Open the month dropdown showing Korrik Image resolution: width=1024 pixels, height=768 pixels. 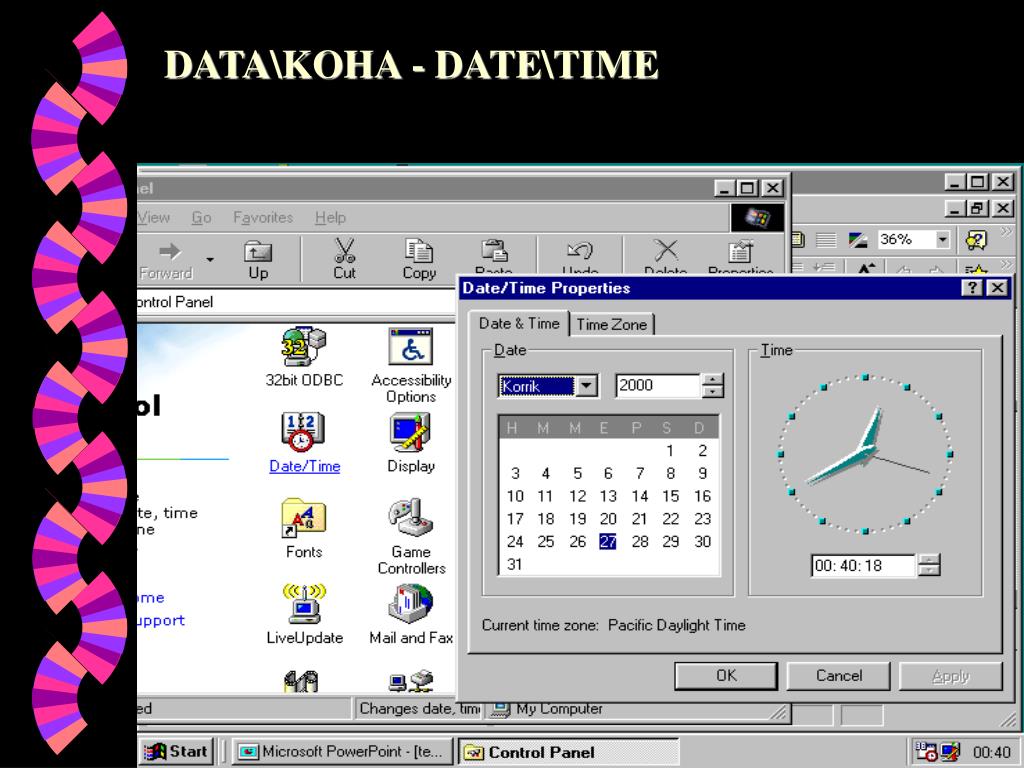pyautogui.click(x=586, y=386)
